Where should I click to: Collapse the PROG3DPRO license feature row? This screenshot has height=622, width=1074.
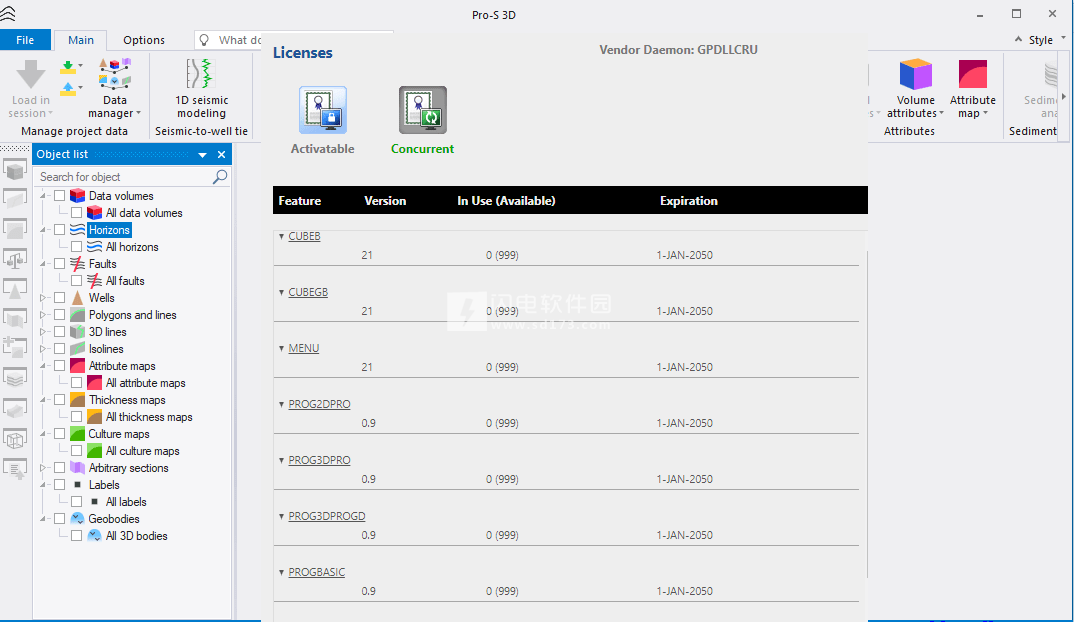click(281, 460)
